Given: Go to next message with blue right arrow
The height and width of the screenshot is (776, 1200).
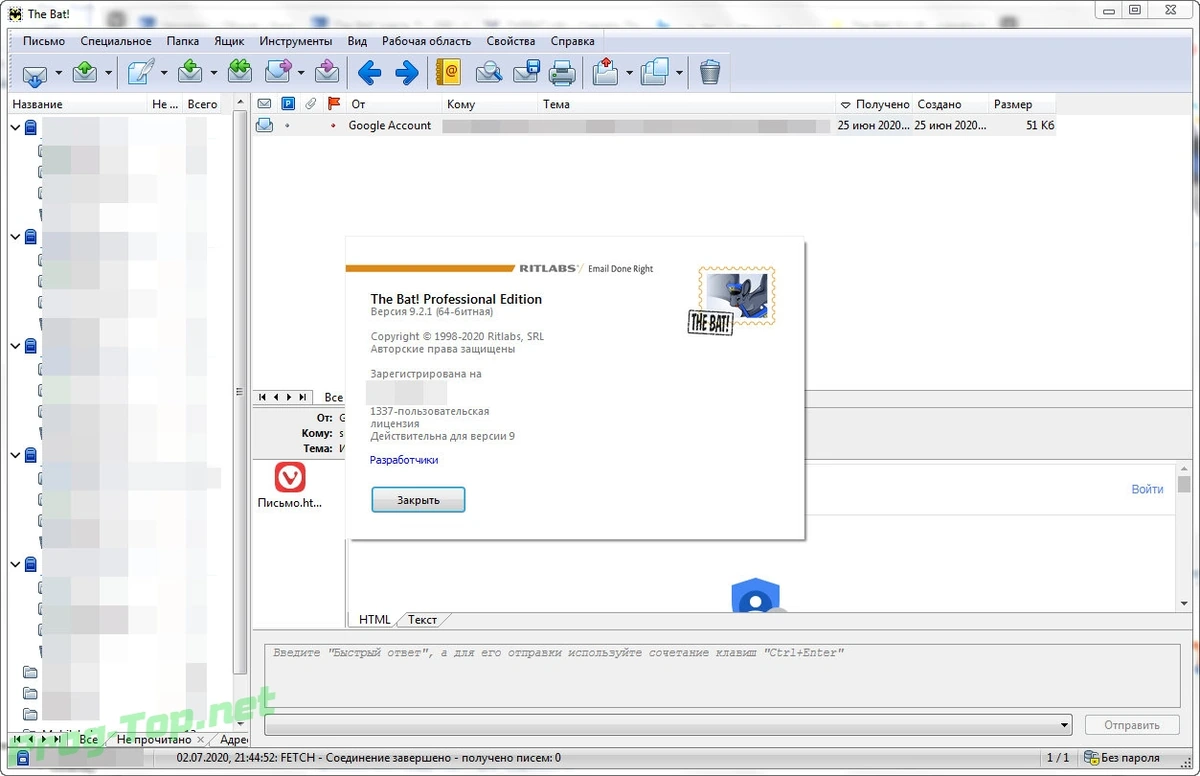Looking at the screenshot, I should (407, 73).
